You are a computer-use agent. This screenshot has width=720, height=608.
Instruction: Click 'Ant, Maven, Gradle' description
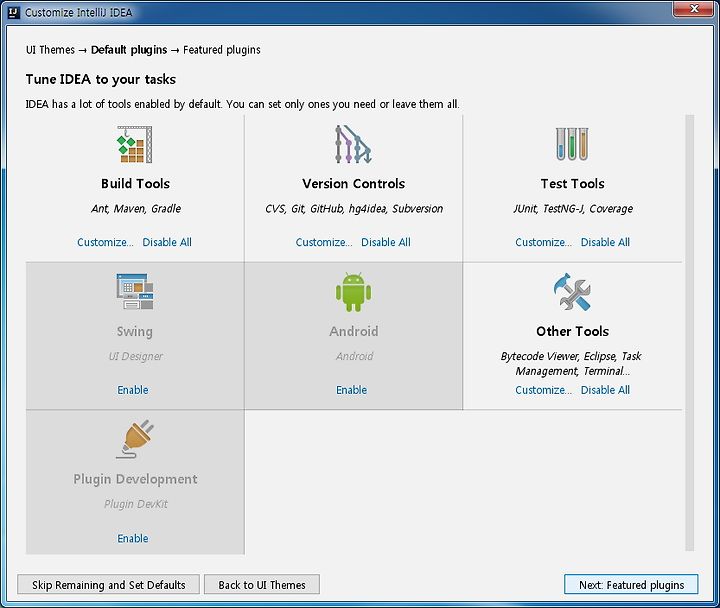click(136, 209)
